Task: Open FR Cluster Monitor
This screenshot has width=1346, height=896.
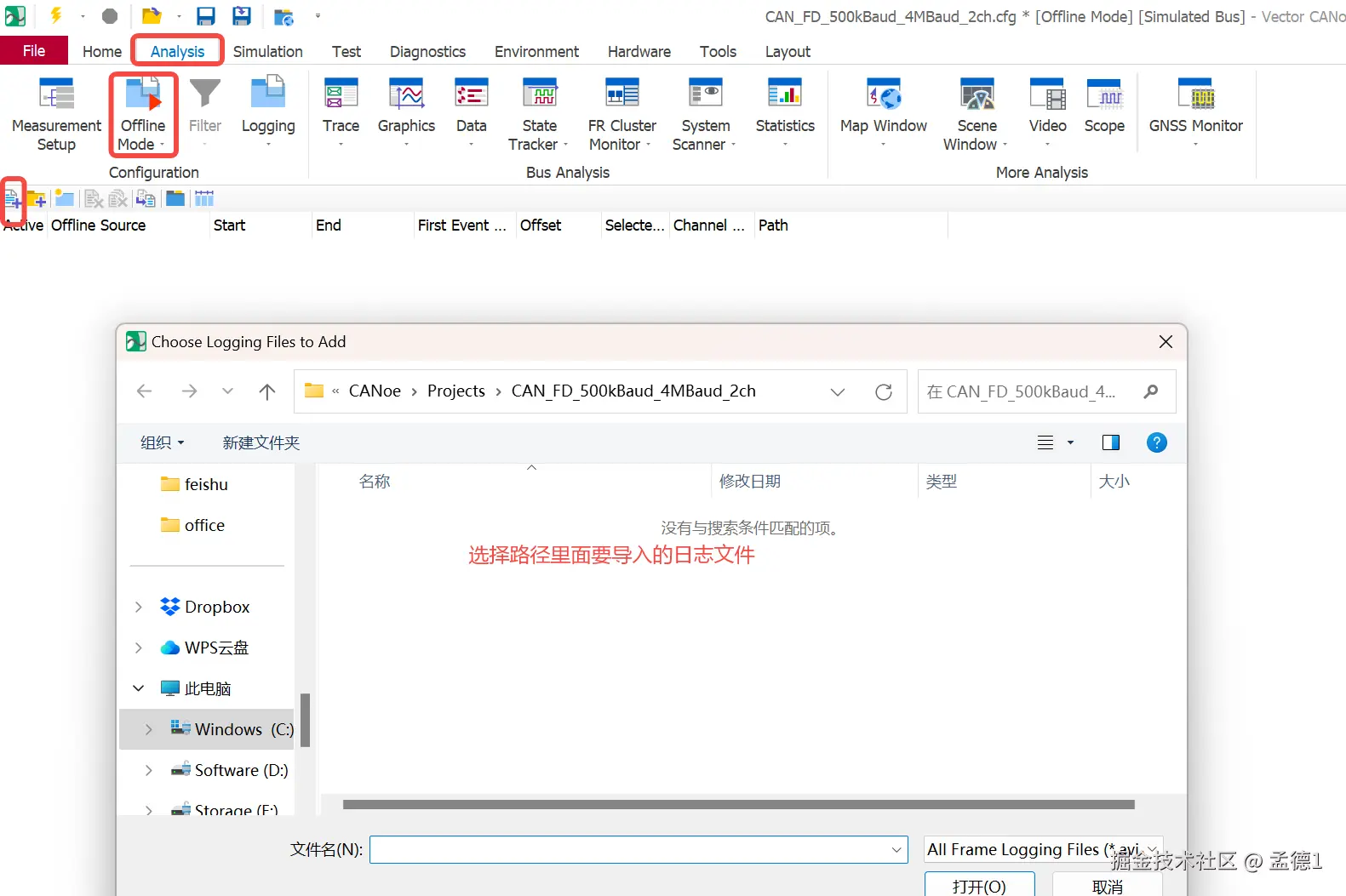Action: pos(621,115)
